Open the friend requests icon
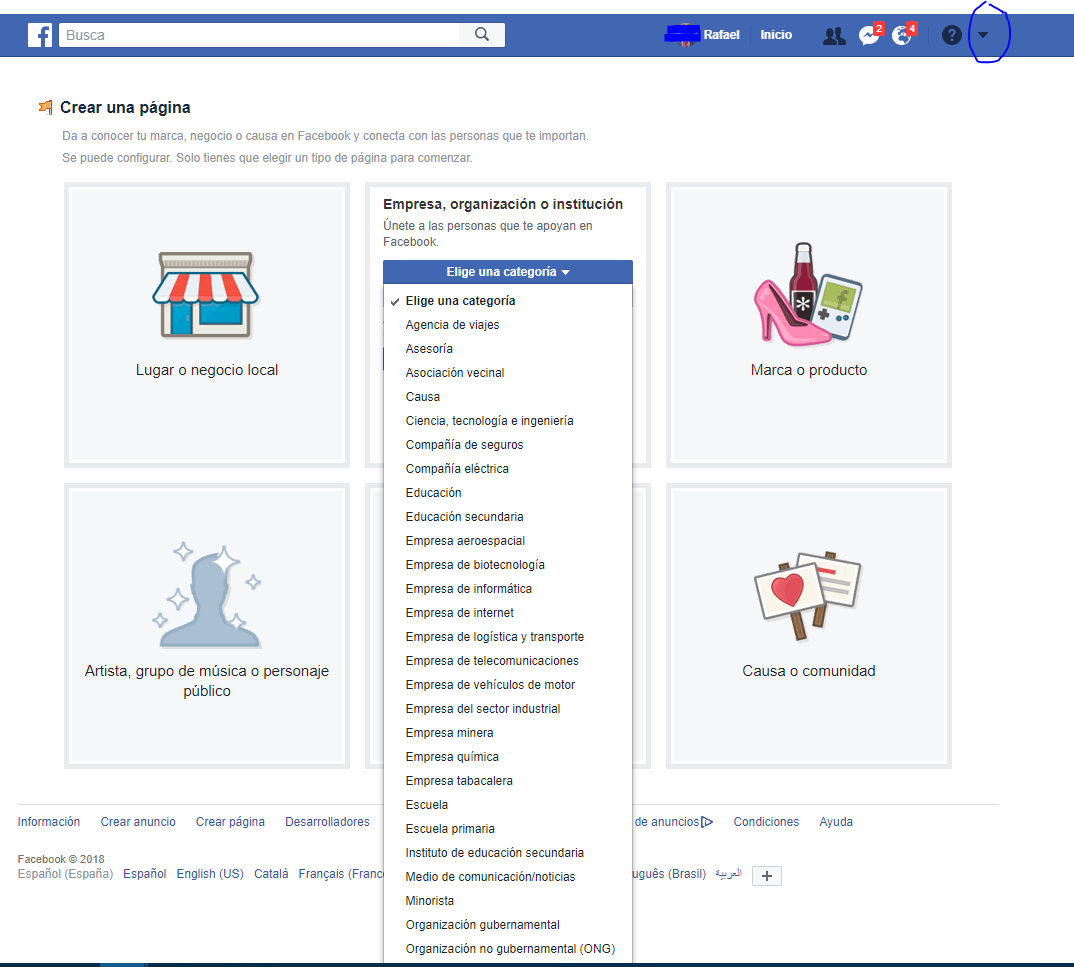 click(834, 36)
